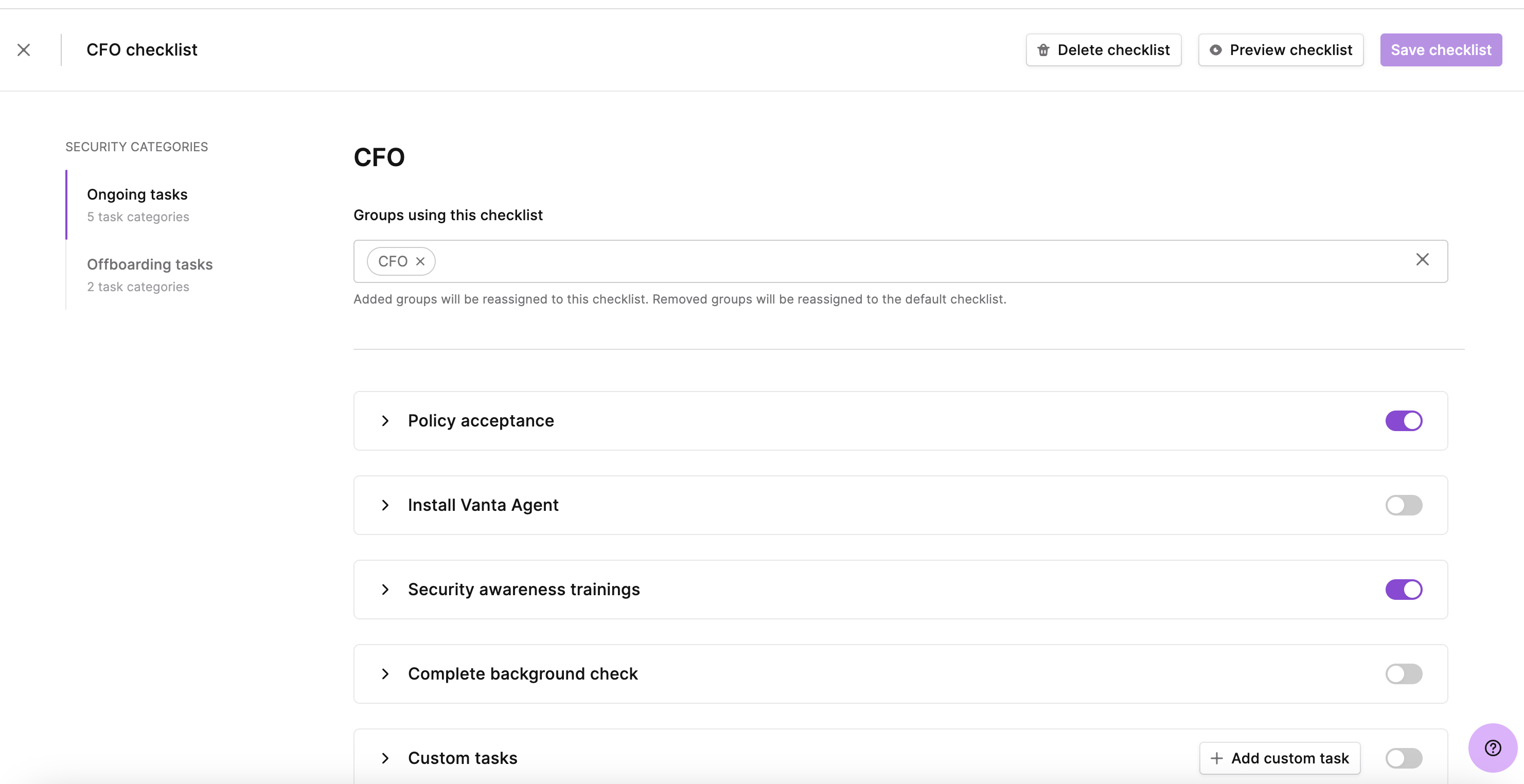1524x784 pixels.
Task: Click the Install Vanta Agent title
Action: click(x=483, y=505)
